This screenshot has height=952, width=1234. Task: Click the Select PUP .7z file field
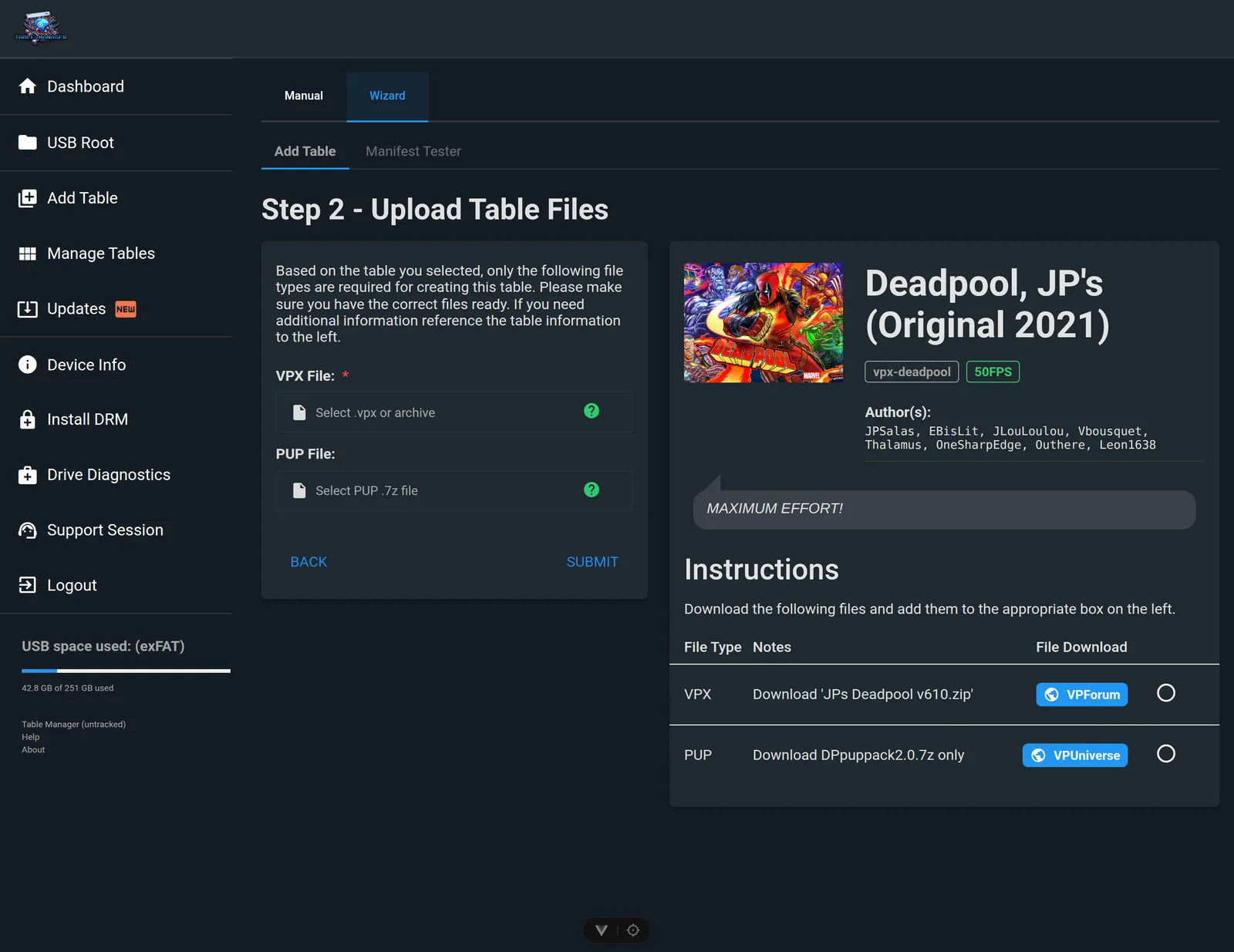454,490
